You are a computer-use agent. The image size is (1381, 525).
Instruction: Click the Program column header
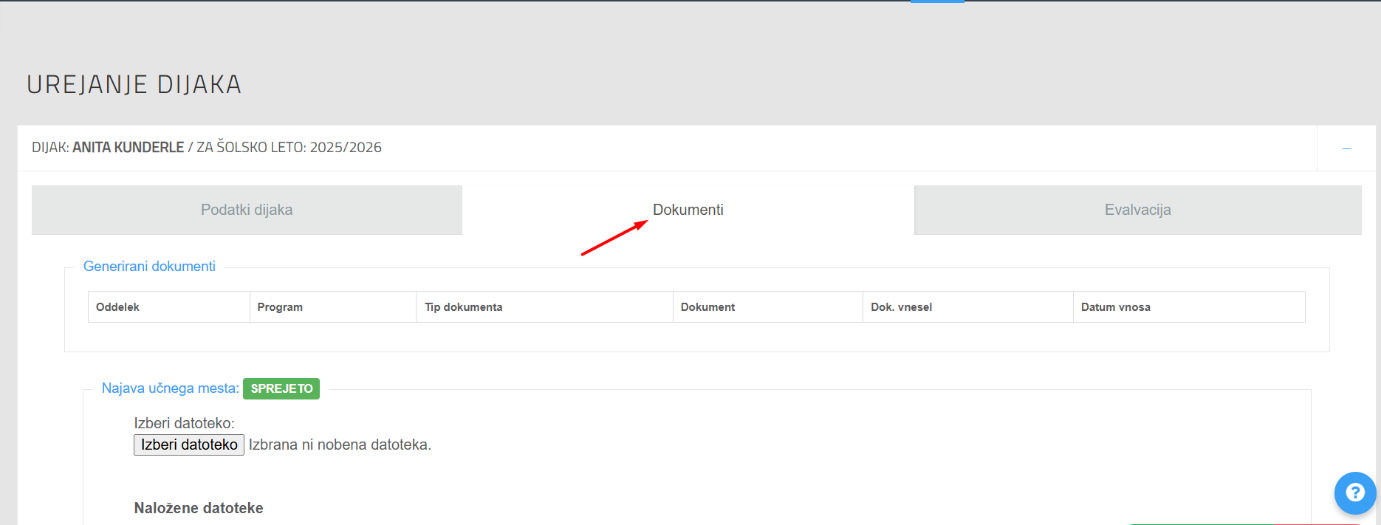tap(333, 307)
